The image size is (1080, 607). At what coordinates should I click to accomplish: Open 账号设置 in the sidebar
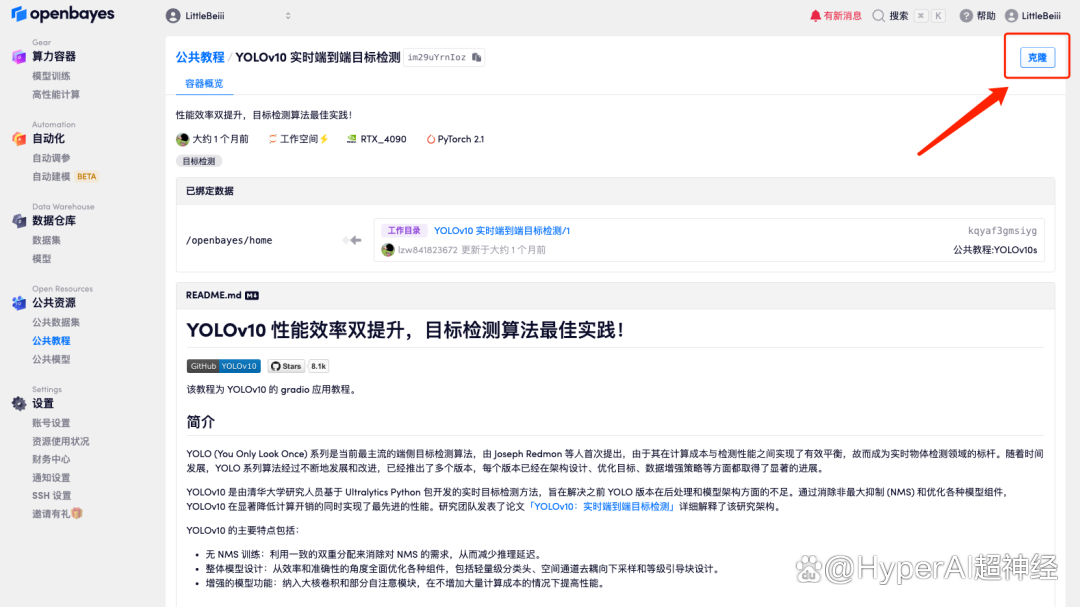click(51, 422)
